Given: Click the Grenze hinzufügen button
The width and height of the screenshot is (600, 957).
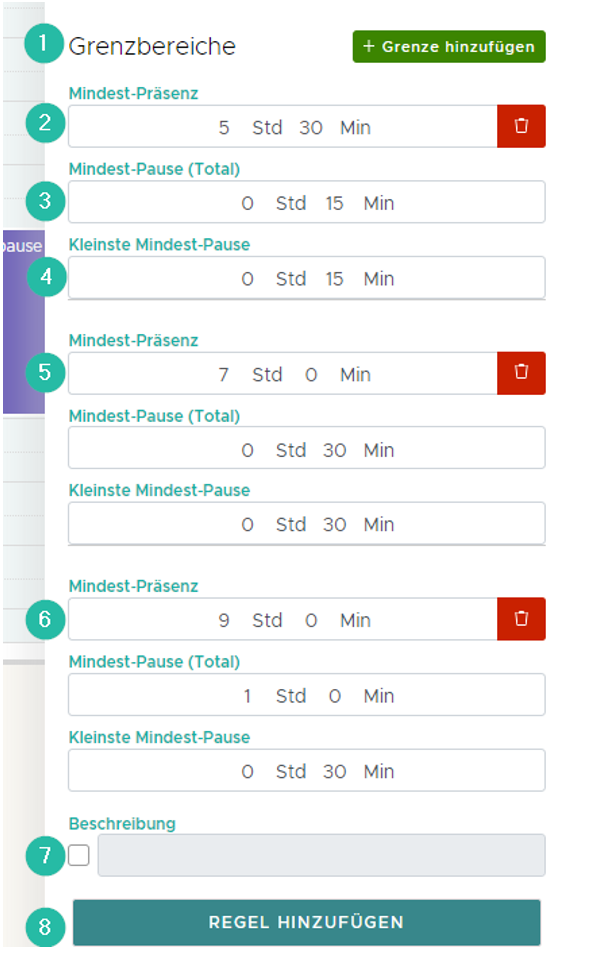Looking at the screenshot, I should 449,46.
